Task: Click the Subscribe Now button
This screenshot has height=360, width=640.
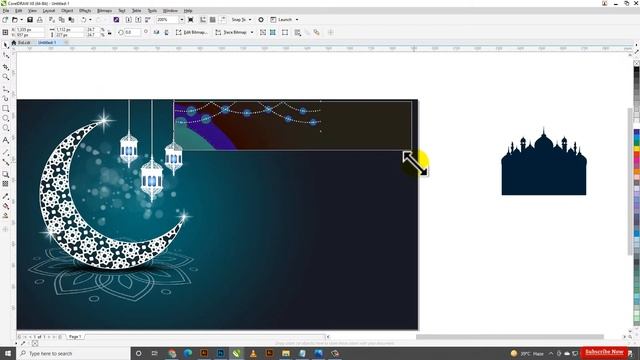Action: tap(604, 352)
